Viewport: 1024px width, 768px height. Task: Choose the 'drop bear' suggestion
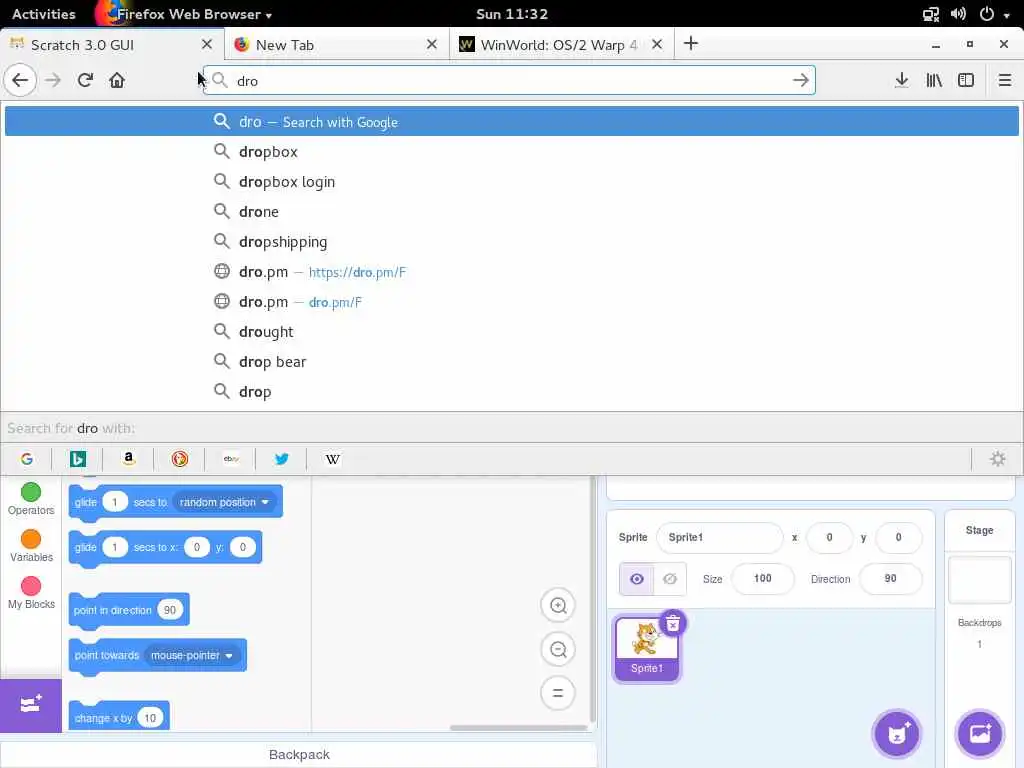(511, 362)
